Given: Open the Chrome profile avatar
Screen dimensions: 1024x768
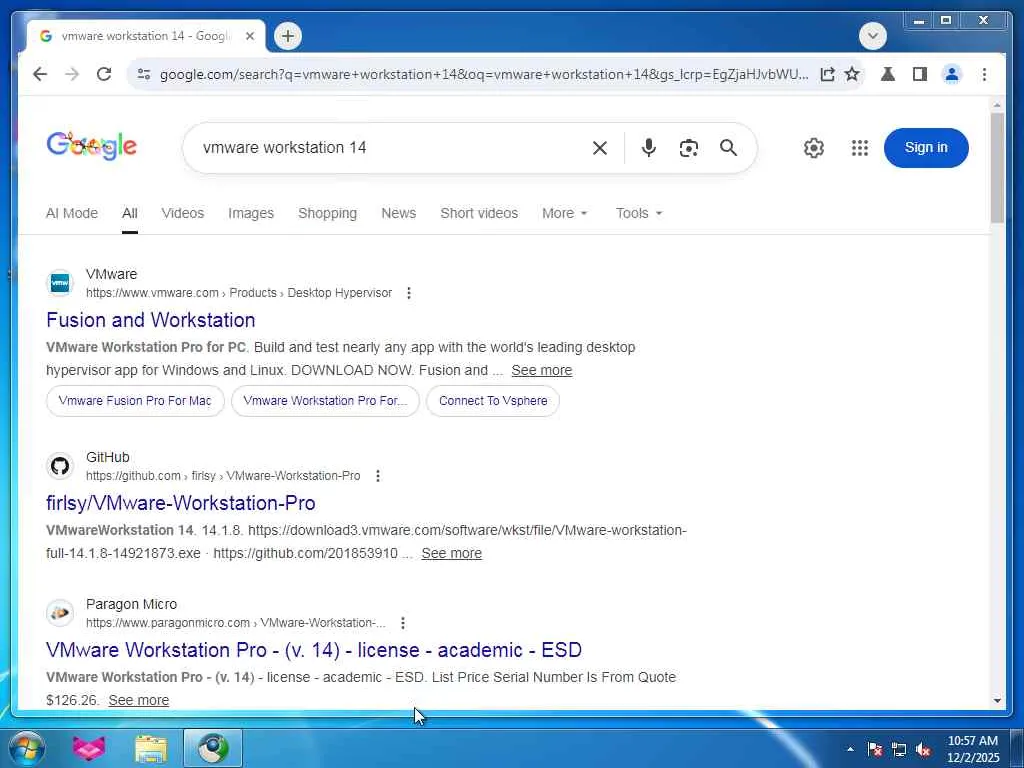Looking at the screenshot, I should (952, 74).
